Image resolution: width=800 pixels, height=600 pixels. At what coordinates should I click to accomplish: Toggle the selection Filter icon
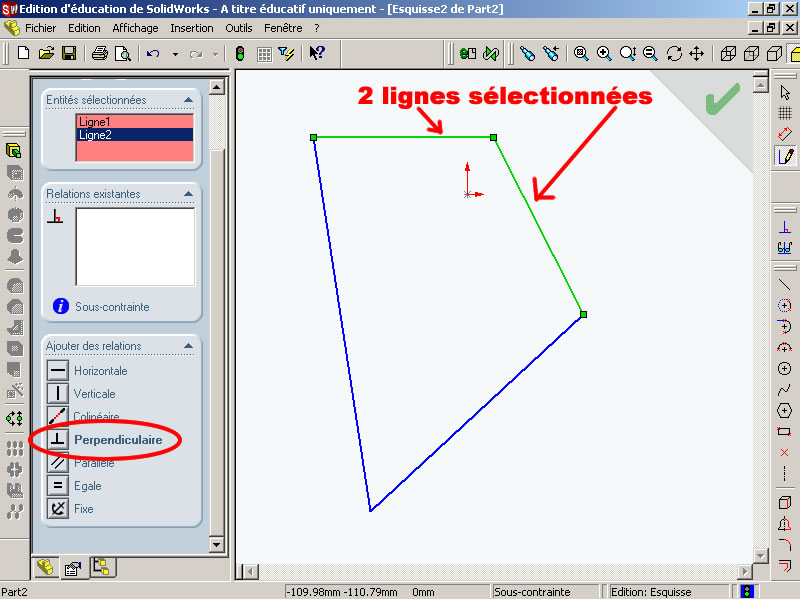point(287,53)
